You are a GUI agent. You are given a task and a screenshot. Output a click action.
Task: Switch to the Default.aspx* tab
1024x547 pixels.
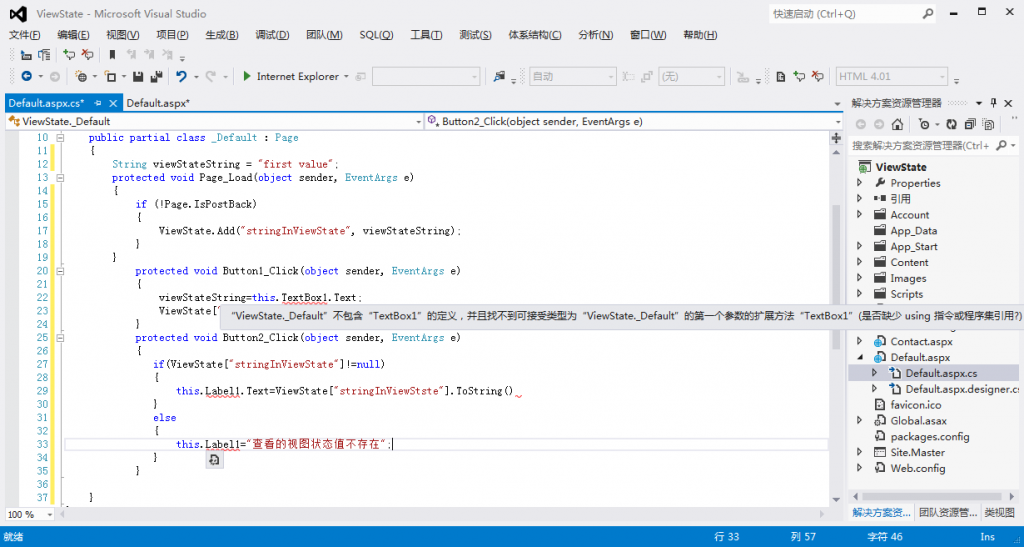point(158,103)
